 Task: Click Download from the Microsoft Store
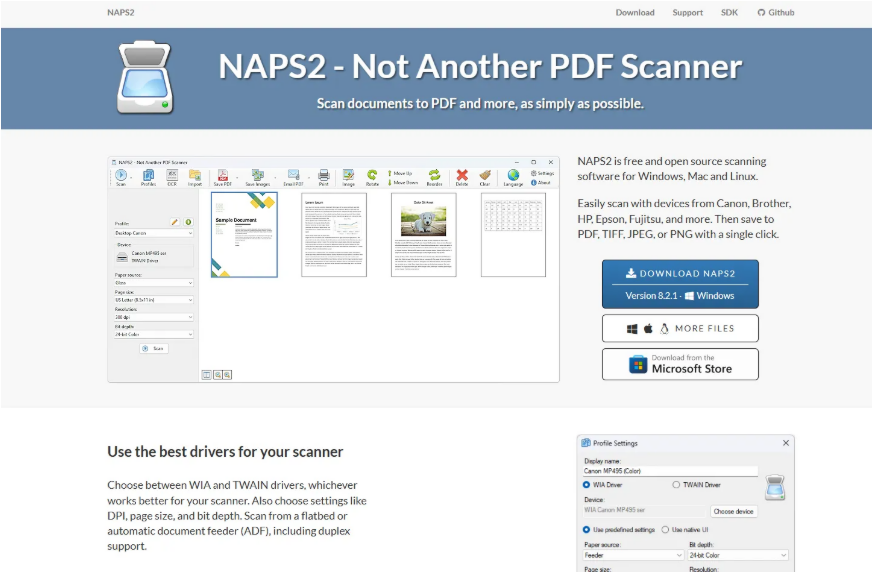(680, 364)
